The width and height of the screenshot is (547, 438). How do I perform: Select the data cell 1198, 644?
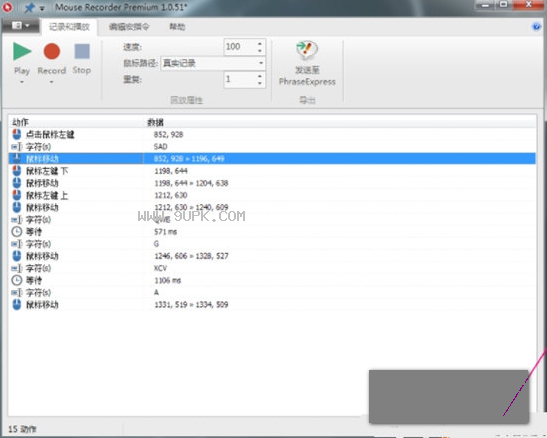(x=171, y=171)
